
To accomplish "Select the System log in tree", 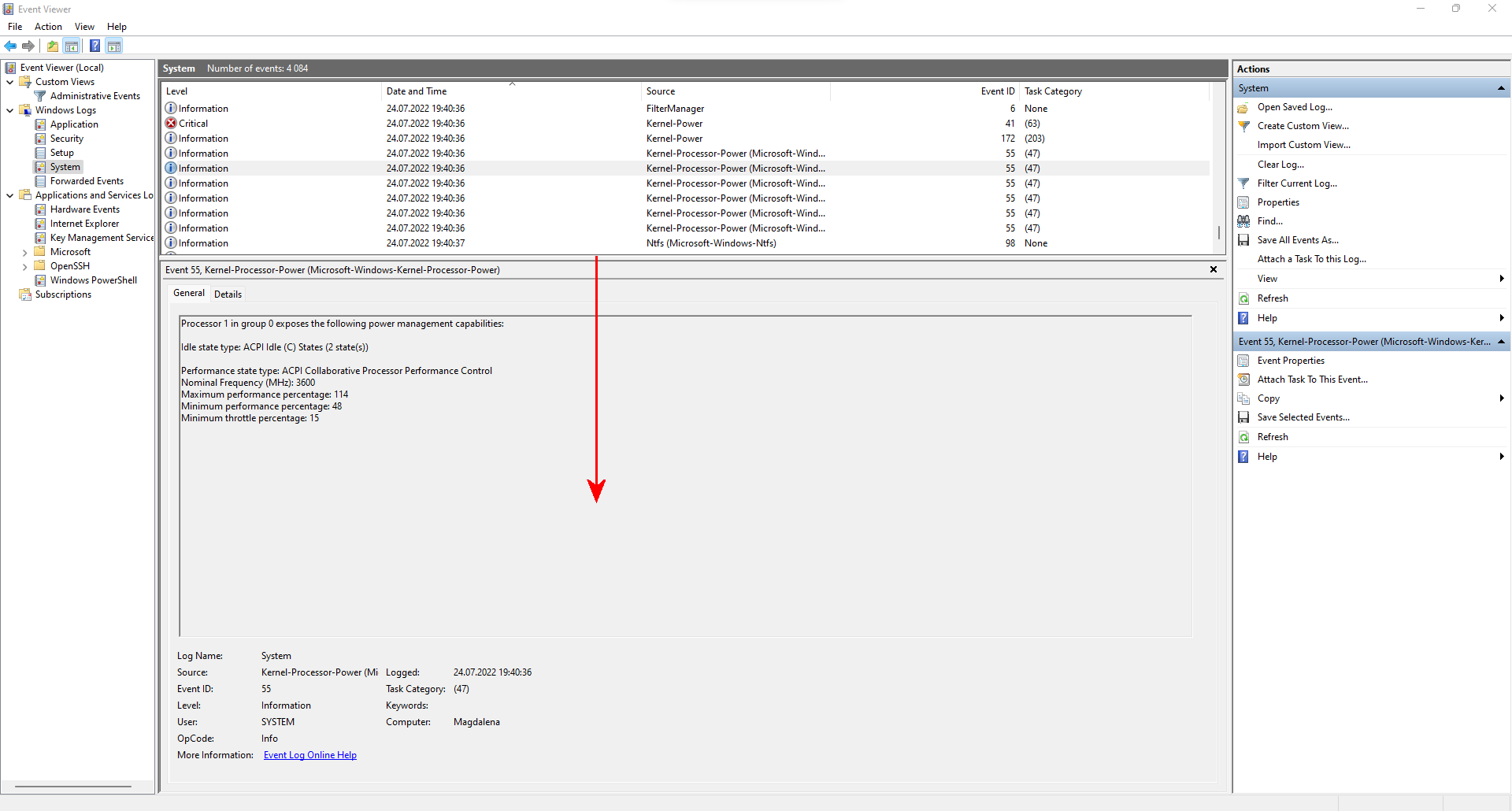I will tap(65, 167).
